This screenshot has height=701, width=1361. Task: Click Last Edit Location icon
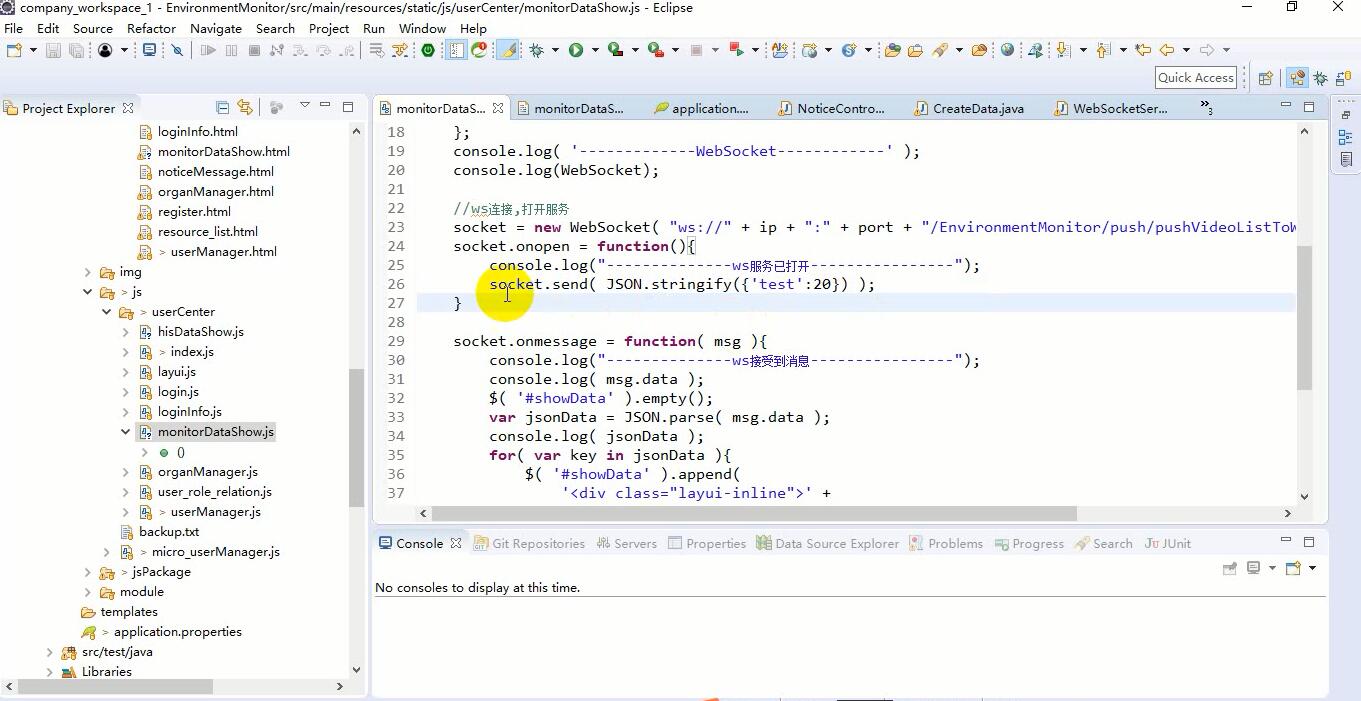(x=1143, y=50)
